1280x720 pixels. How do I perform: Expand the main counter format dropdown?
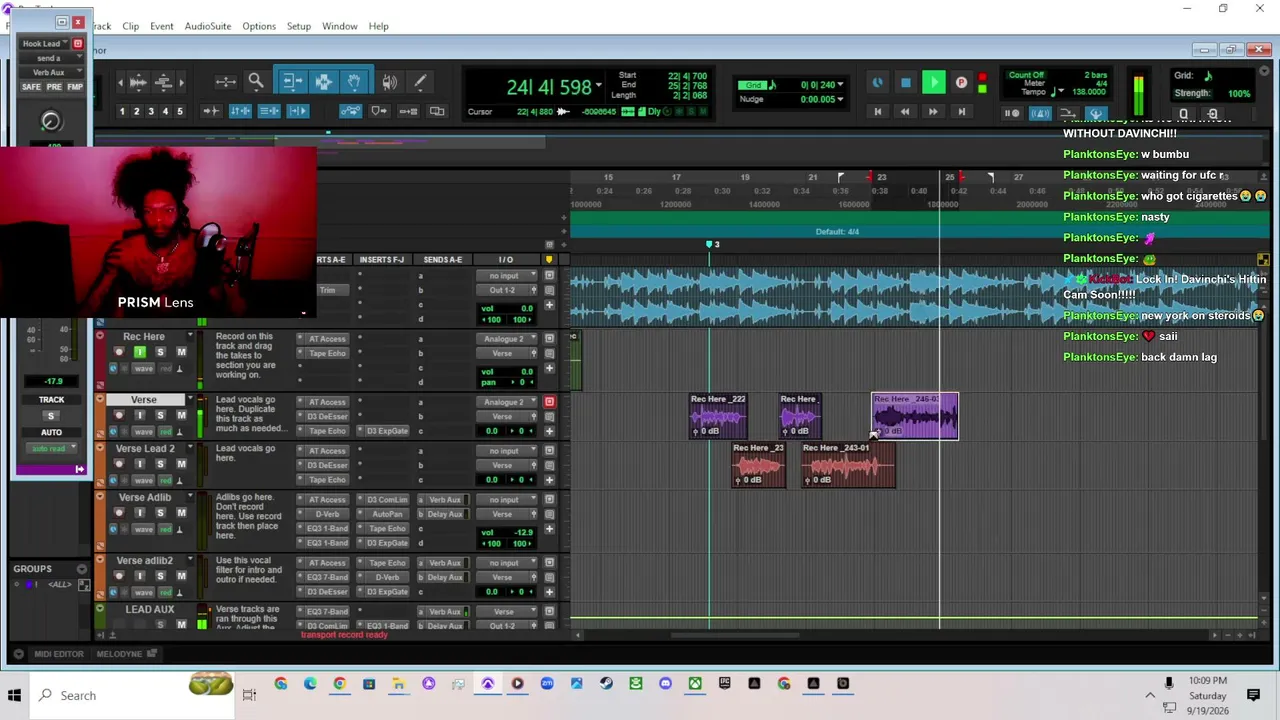coord(599,86)
